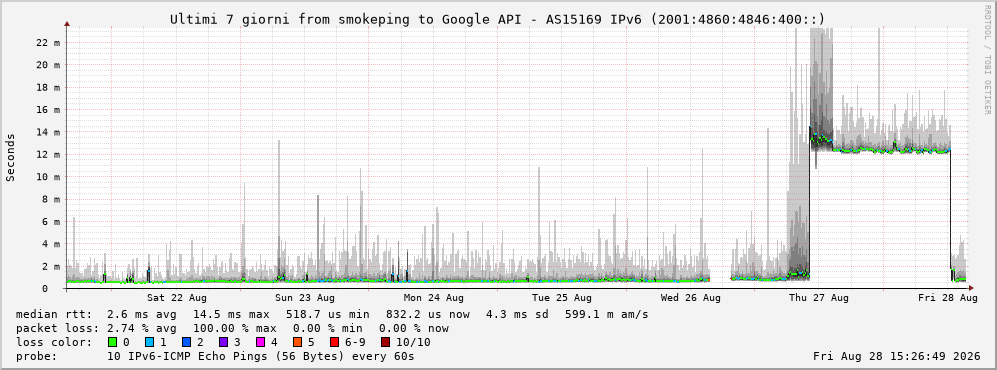The height and width of the screenshot is (370, 997).
Task: Click the Sun 23 Aug axis label
Action: [x=305, y=298]
